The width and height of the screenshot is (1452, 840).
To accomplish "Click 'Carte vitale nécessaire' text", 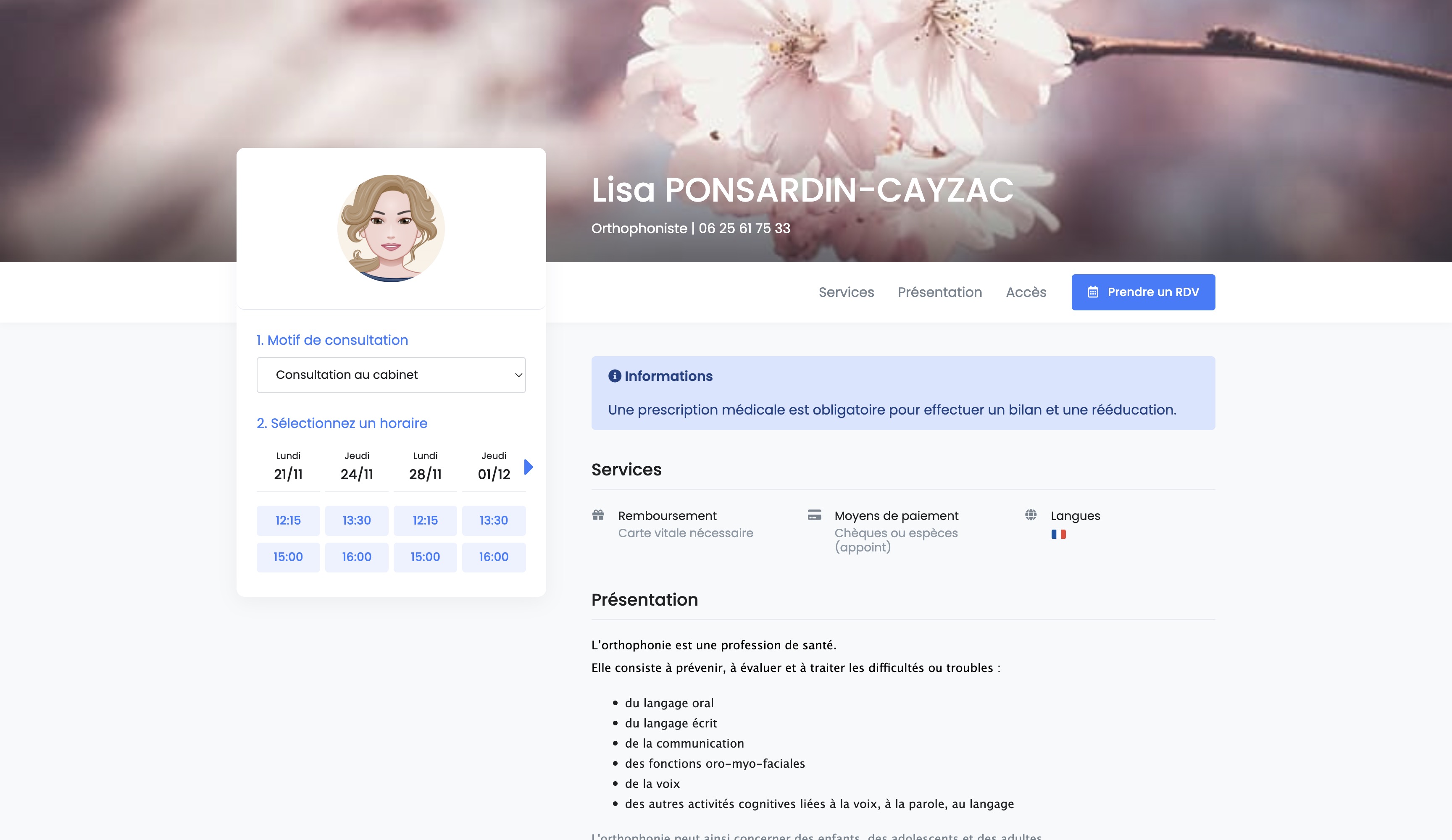I will (686, 533).
